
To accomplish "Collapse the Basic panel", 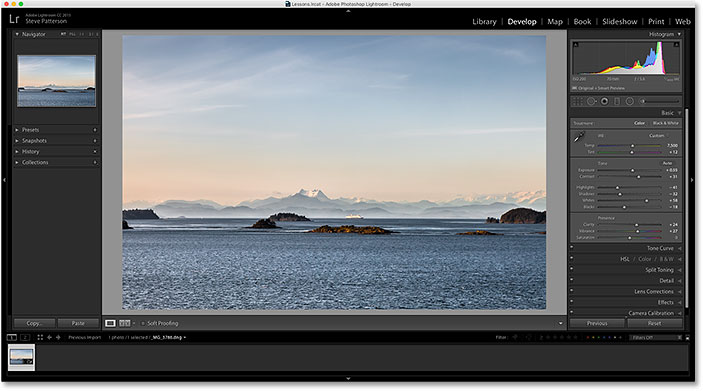I will tap(679, 113).
